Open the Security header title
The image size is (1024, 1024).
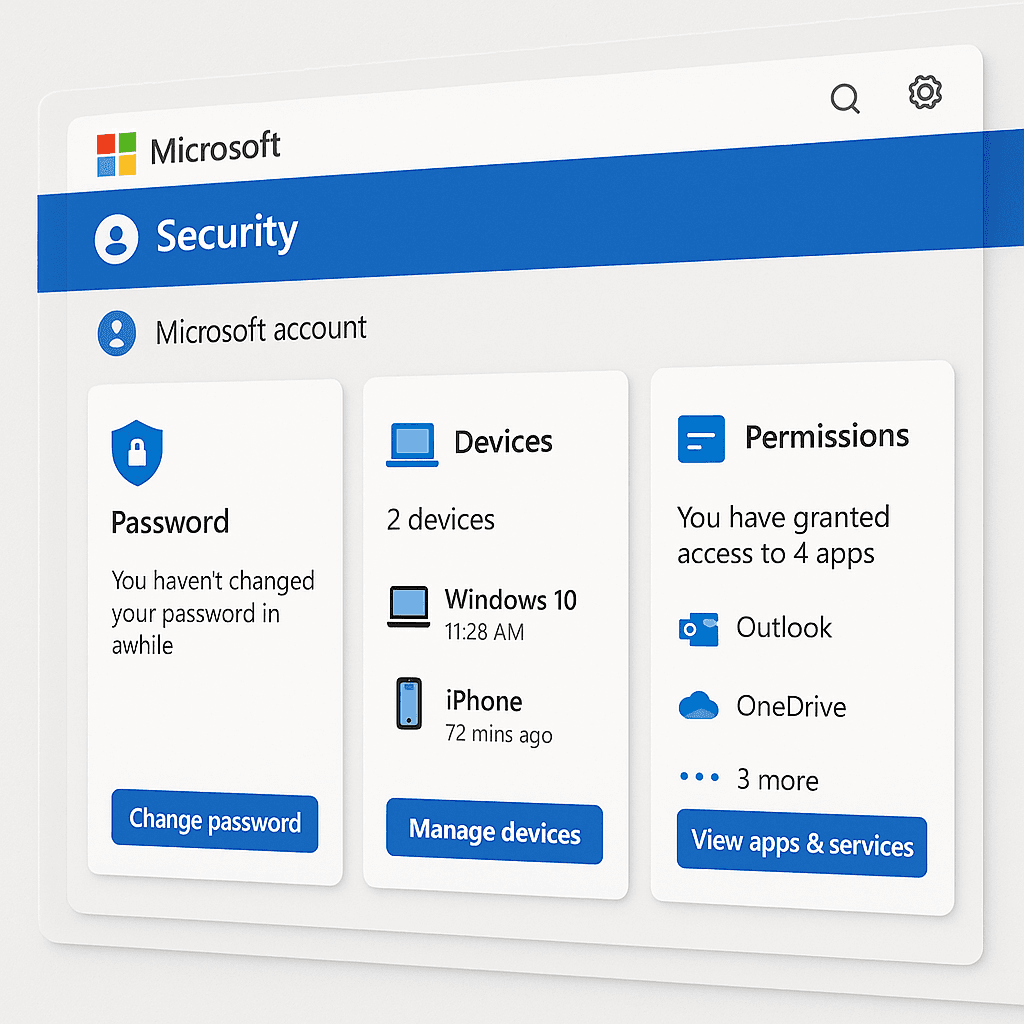coord(227,233)
